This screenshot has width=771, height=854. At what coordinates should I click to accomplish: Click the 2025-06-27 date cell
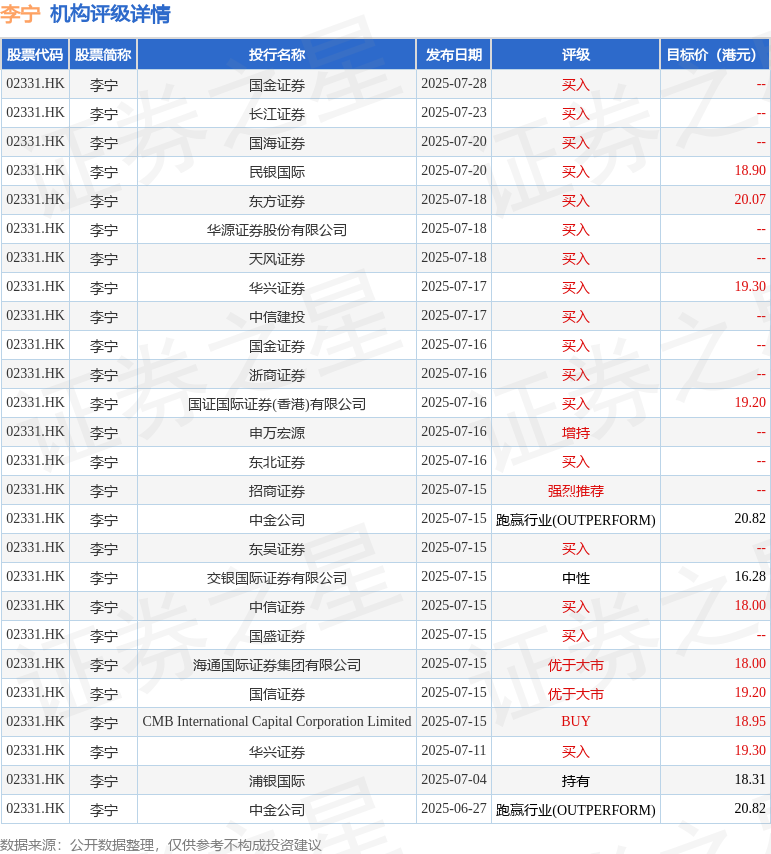(x=454, y=808)
